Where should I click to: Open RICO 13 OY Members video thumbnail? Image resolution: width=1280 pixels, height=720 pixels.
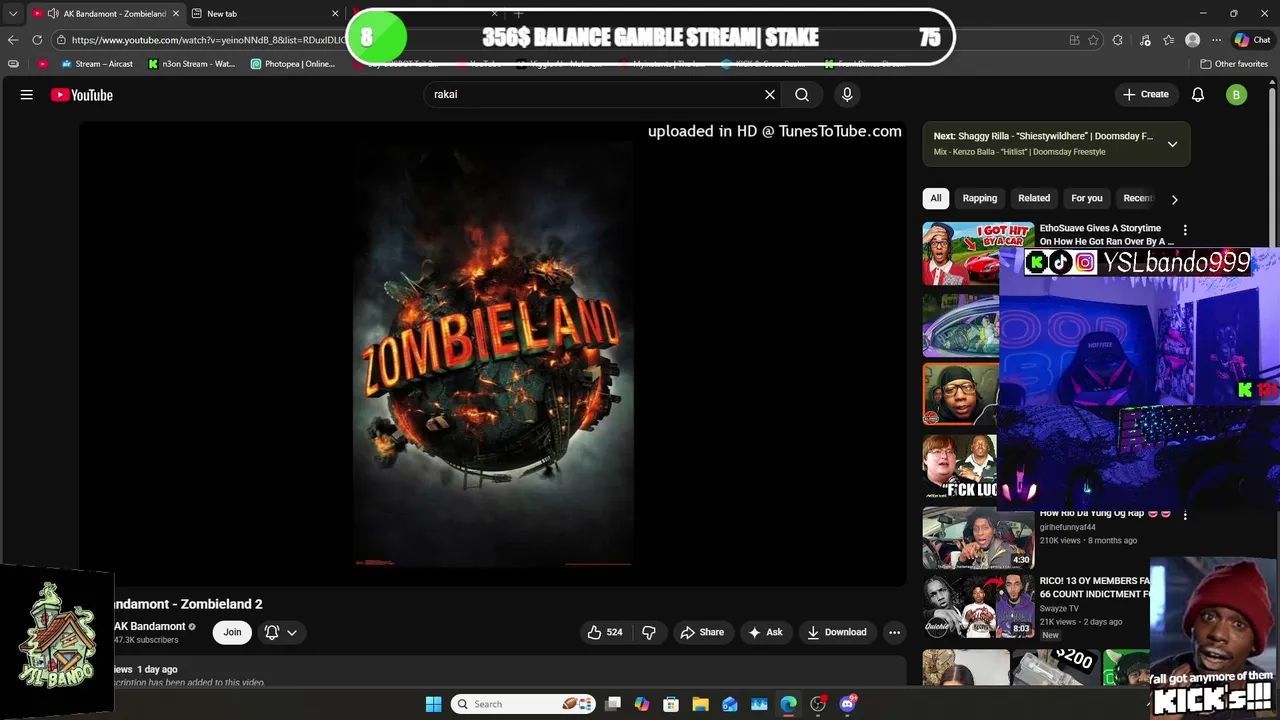click(x=978, y=606)
